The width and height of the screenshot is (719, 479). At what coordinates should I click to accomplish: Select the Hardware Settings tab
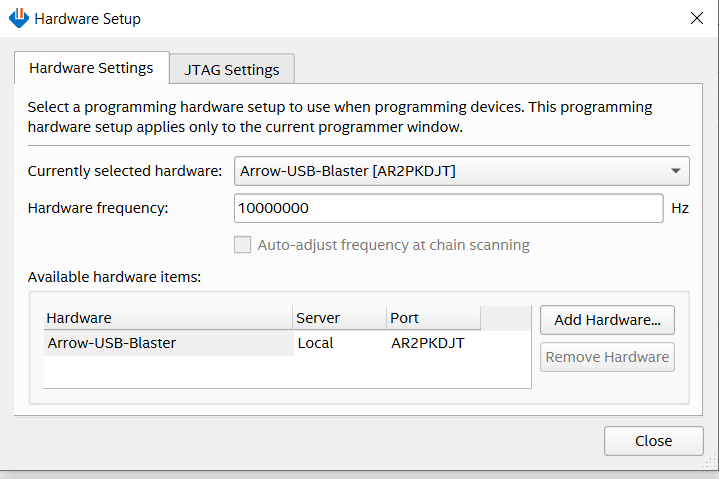click(x=91, y=68)
